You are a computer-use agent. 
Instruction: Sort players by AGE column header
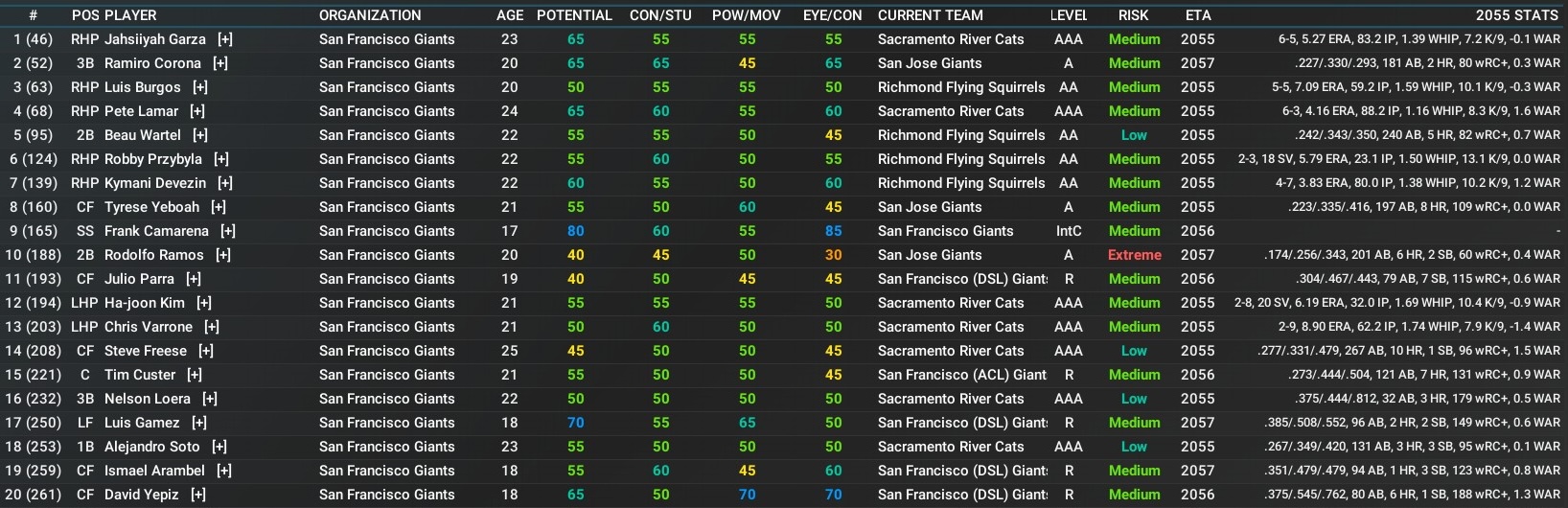point(510,15)
